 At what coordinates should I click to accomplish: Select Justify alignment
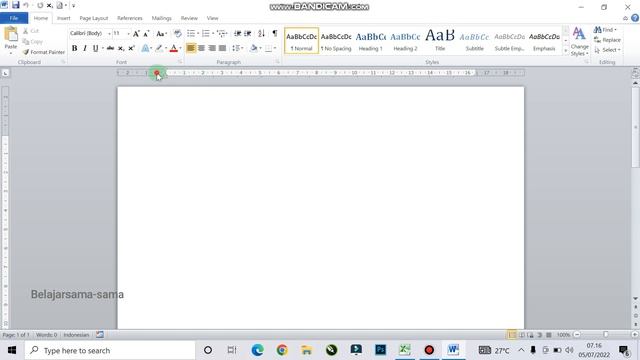[222, 48]
